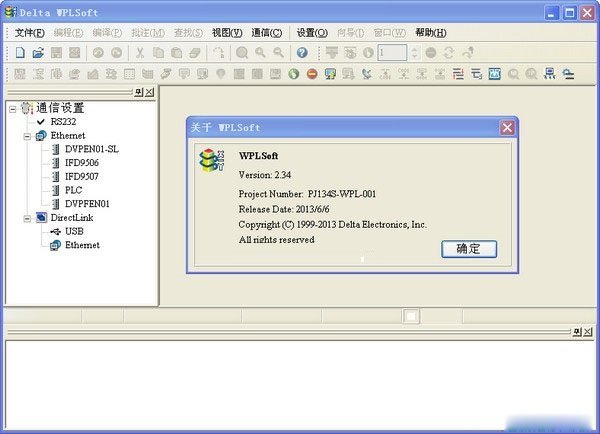Select the USB connection item
The height and width of the screenshot is (434, 600).
click(74, 231)
